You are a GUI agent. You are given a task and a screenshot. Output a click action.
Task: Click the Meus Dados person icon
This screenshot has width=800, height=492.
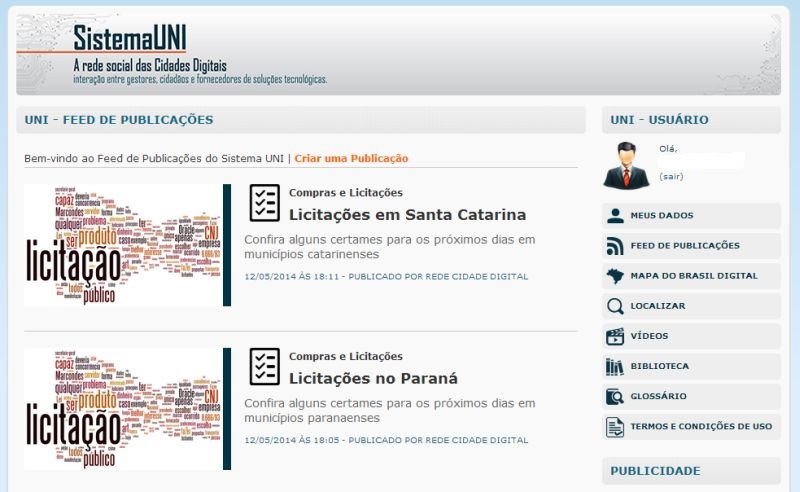615,215
